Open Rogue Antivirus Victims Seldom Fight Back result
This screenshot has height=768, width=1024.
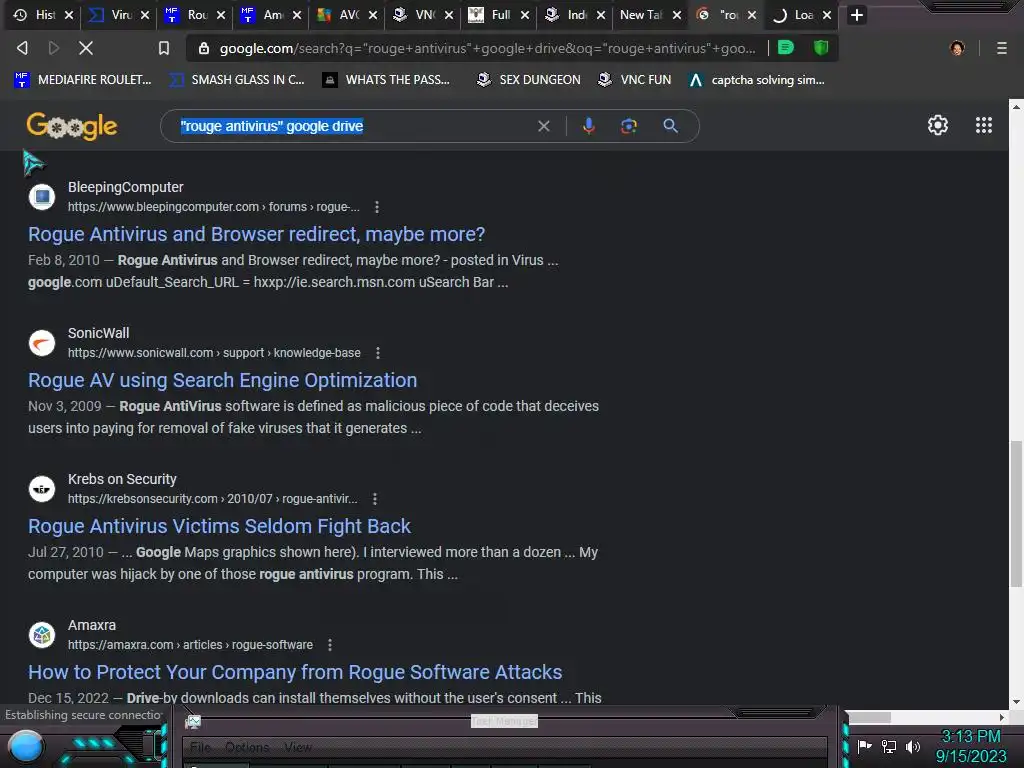tap(219, 526)
